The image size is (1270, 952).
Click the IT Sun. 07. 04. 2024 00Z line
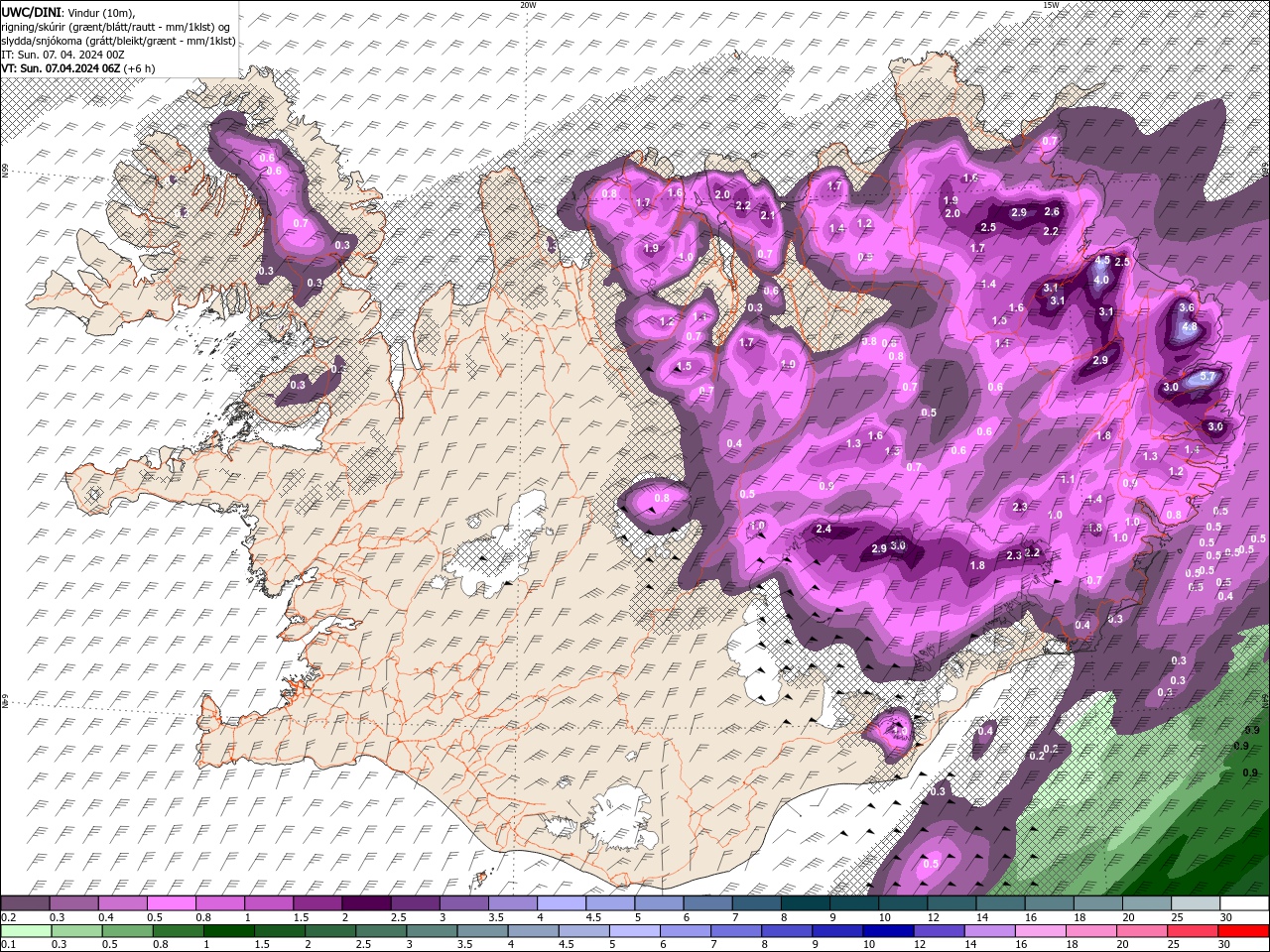(x=62, y=54)
